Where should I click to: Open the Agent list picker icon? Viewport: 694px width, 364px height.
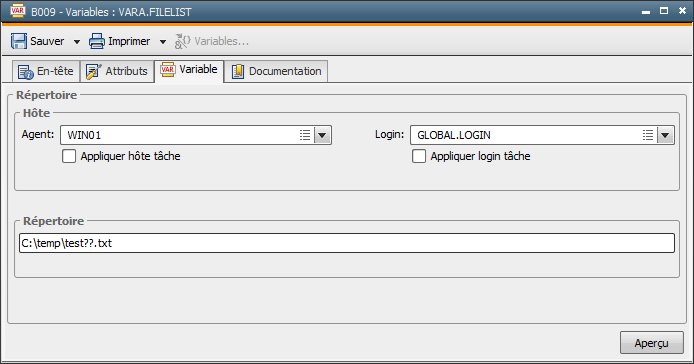point(305,135)
